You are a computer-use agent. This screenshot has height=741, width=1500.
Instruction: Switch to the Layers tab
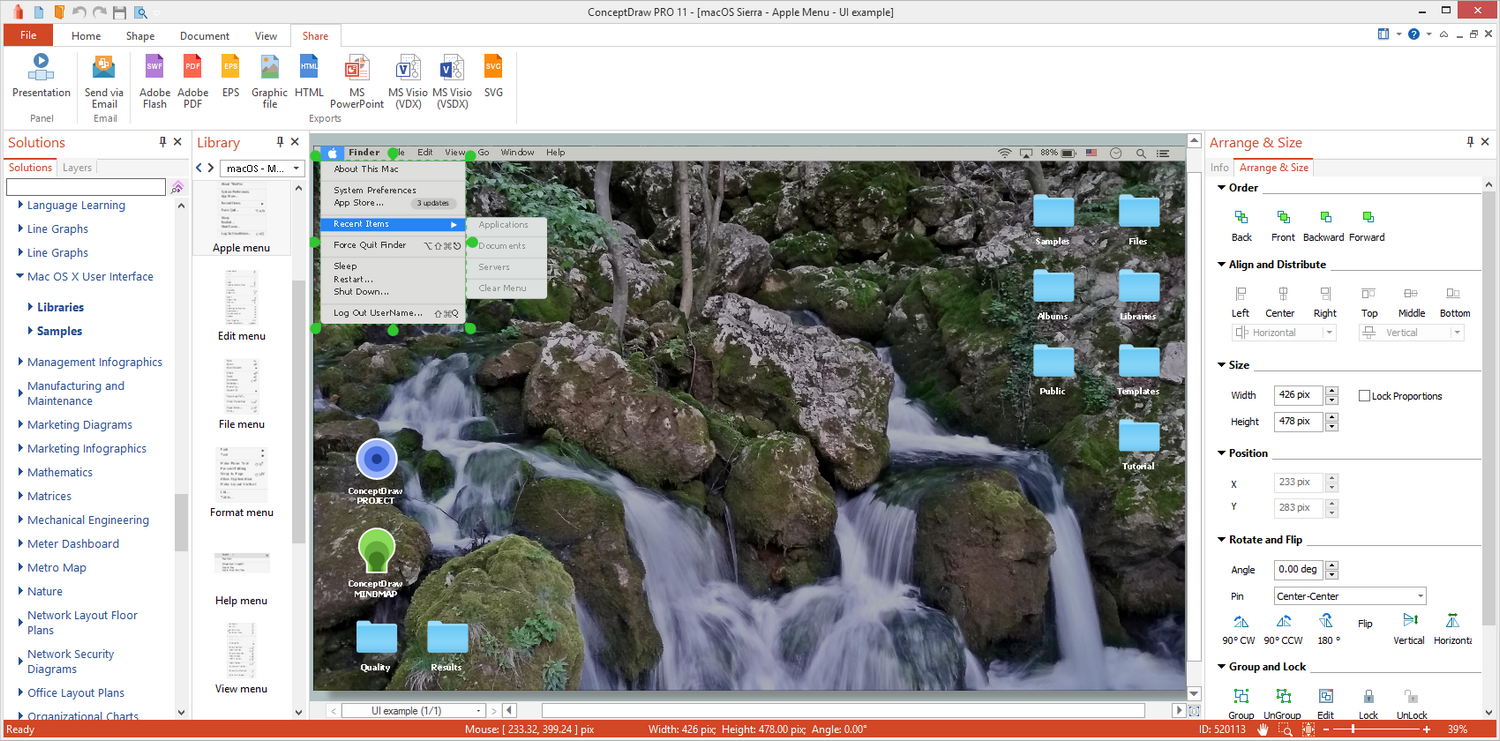(77, 168)
